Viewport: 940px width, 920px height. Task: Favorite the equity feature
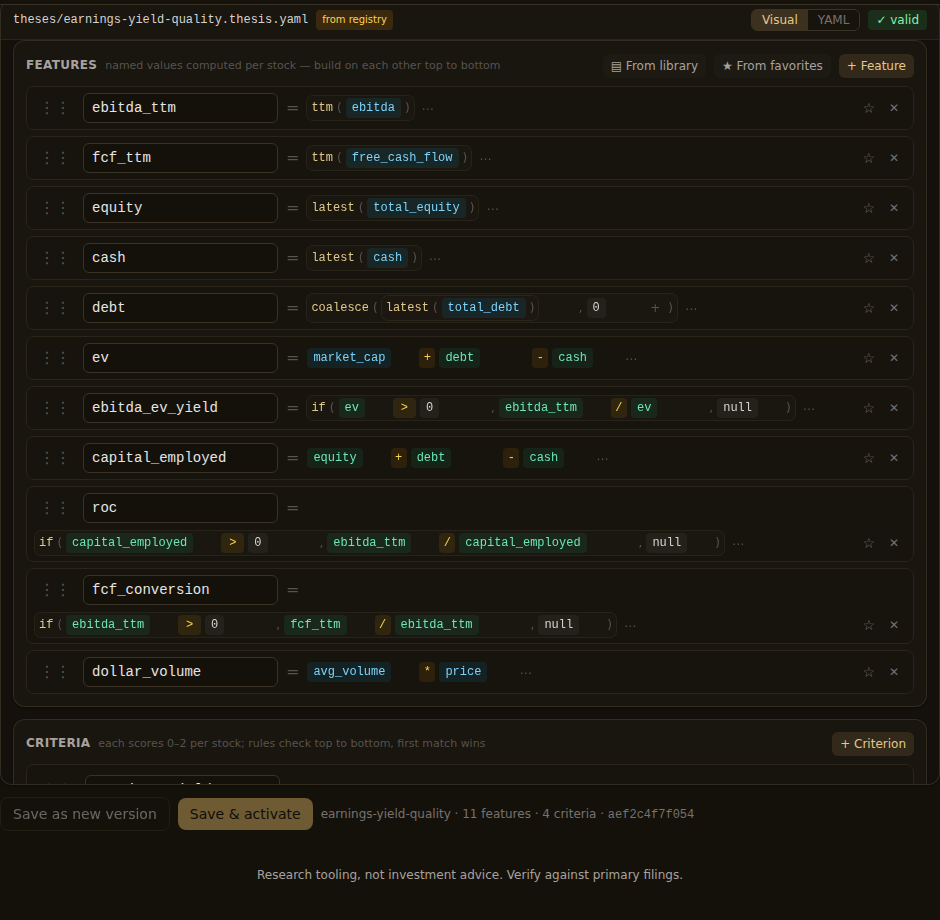coord(868,208)
